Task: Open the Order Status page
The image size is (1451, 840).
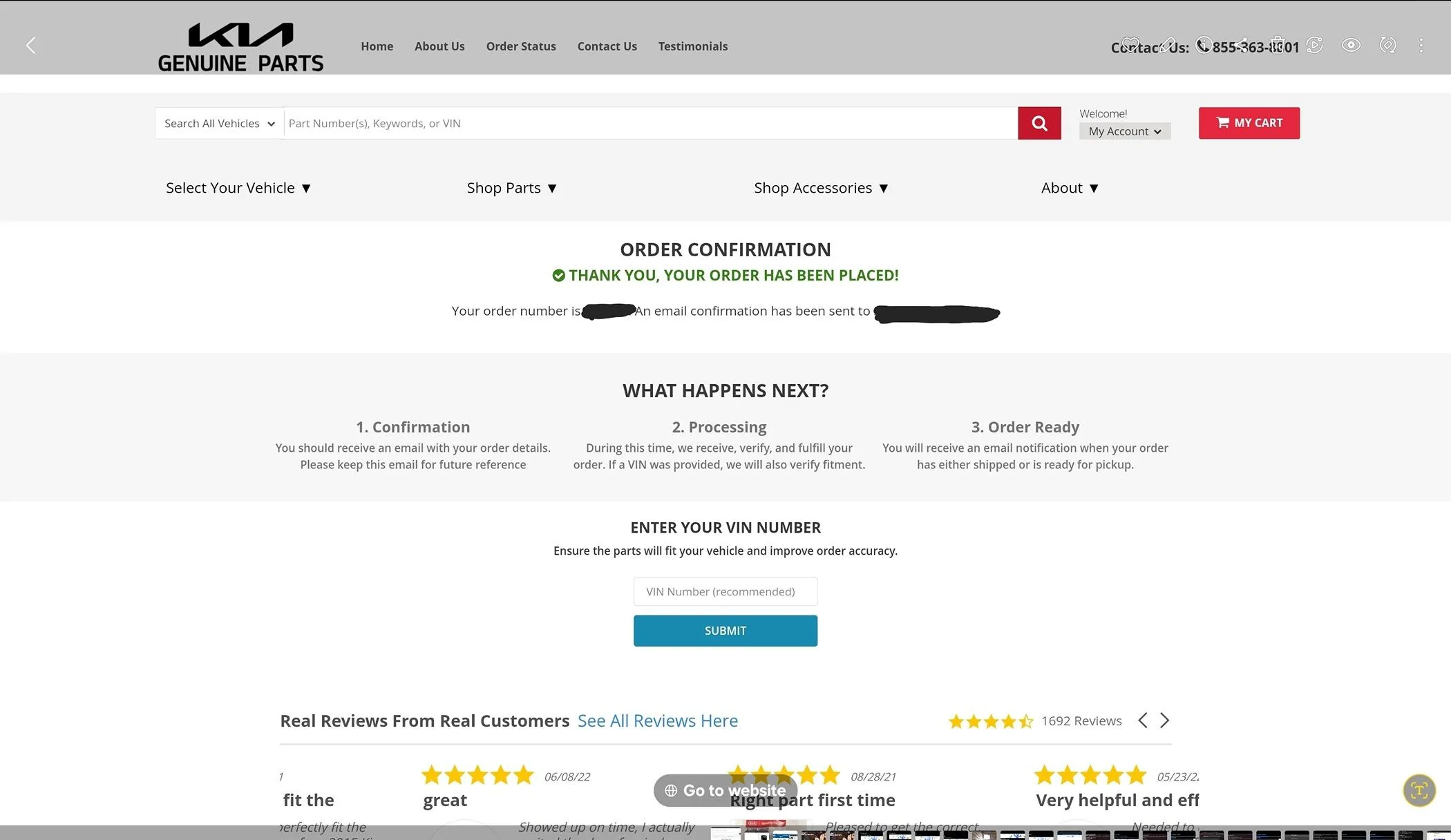Action: [x=521, y=46]
